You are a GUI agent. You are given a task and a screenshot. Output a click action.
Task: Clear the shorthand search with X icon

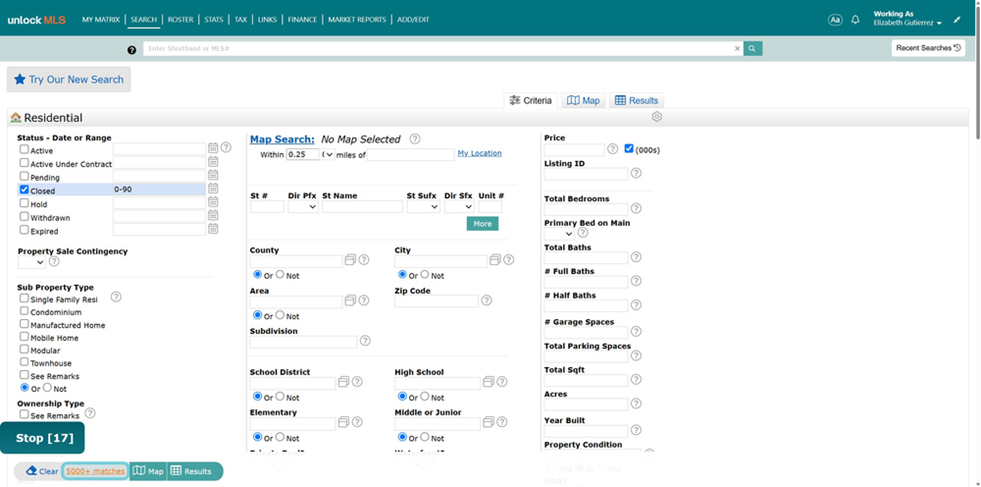point(737,48)
